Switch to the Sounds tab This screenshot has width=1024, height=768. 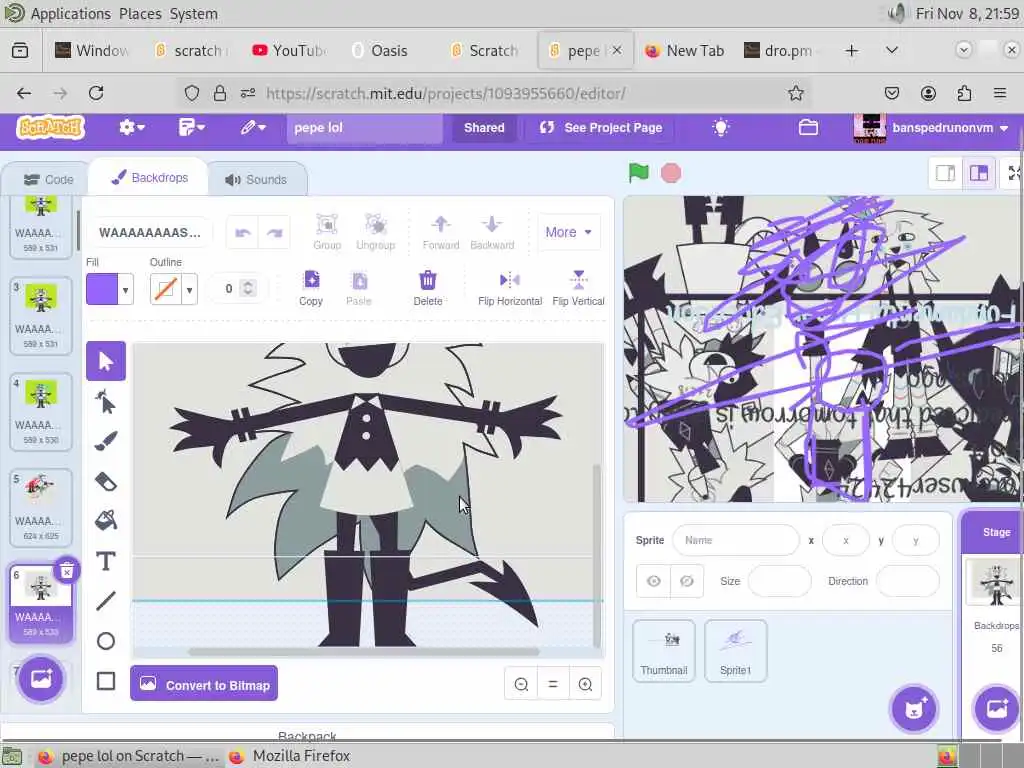257,180
